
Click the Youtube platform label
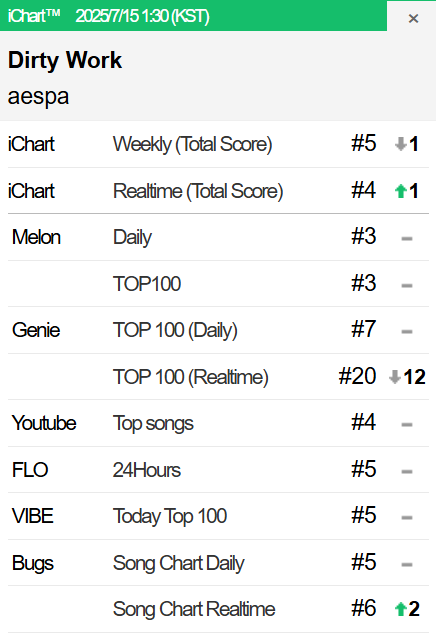(44, 423)
